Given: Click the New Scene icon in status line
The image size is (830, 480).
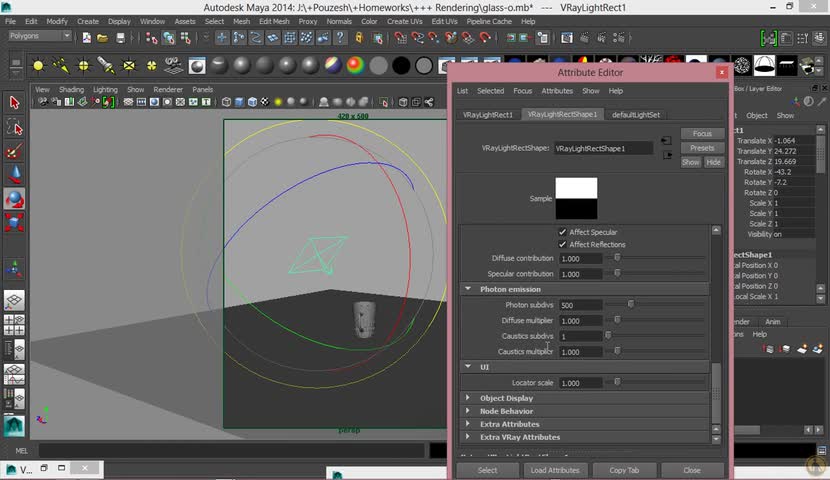Looking at the screenshot, I should [86, 38].
